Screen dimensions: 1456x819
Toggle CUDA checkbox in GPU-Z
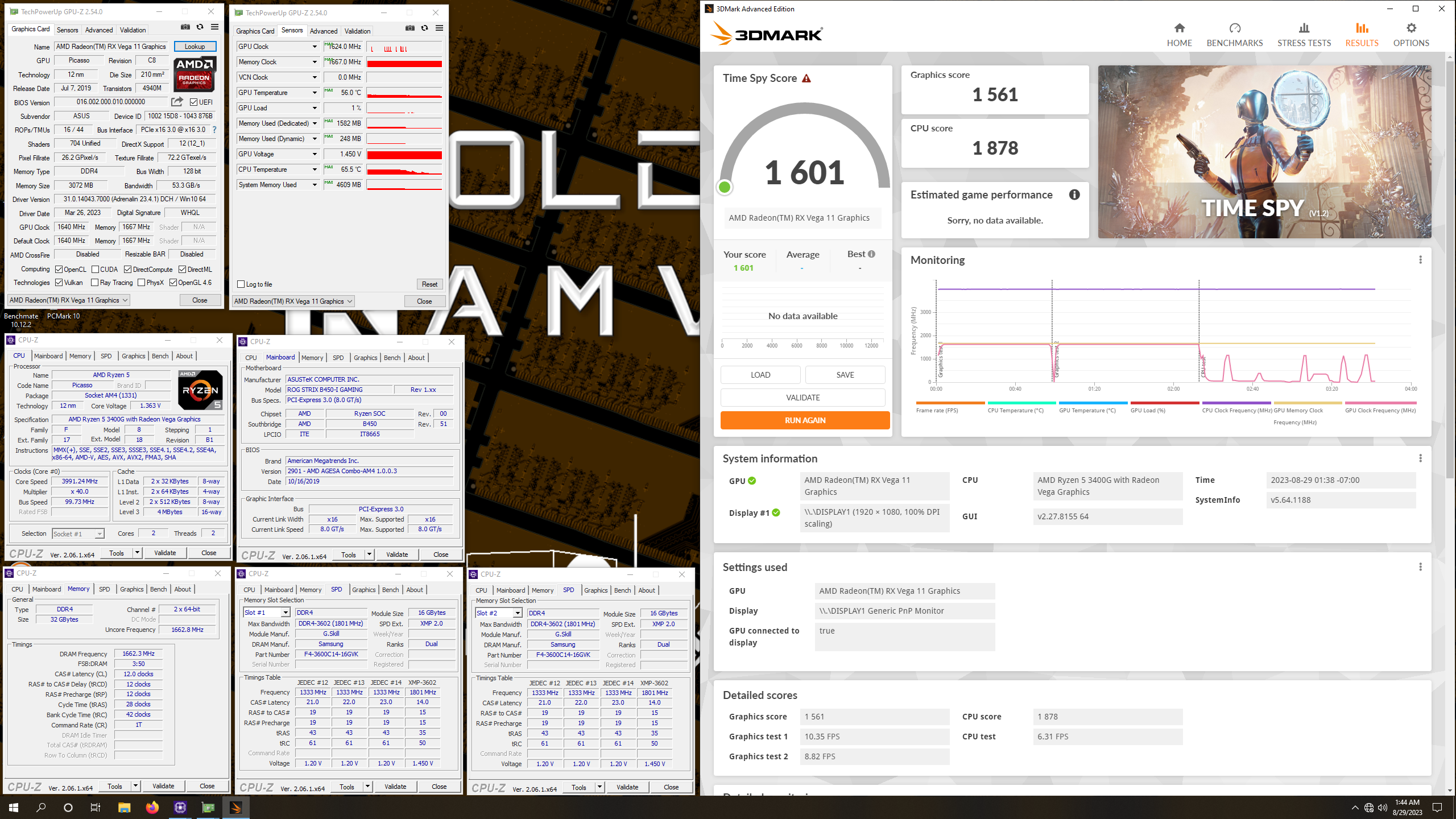pos(96,270)
